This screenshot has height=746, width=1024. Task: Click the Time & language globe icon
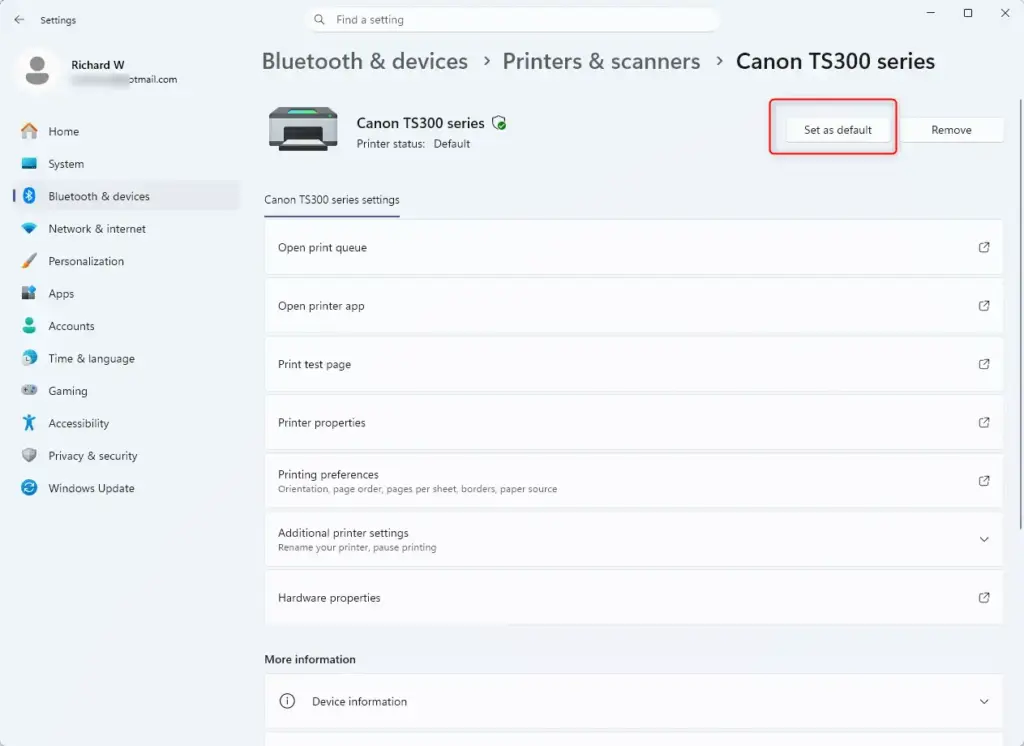coord(29,358)
